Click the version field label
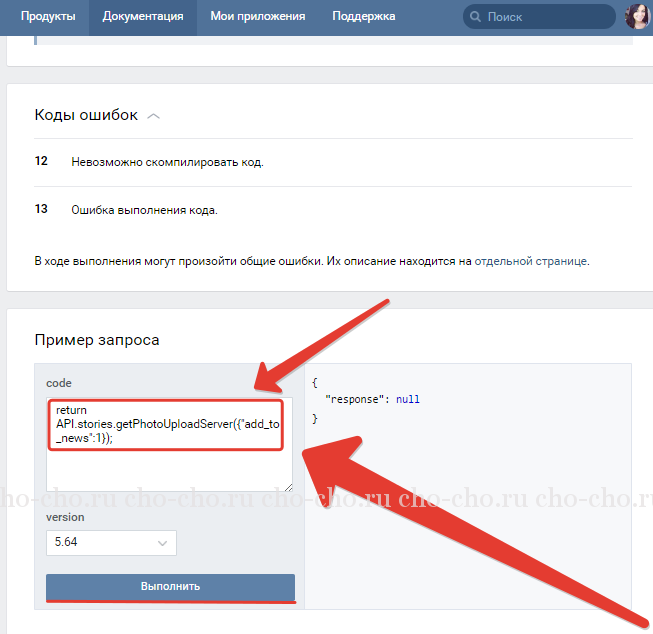 coord(65,517)
